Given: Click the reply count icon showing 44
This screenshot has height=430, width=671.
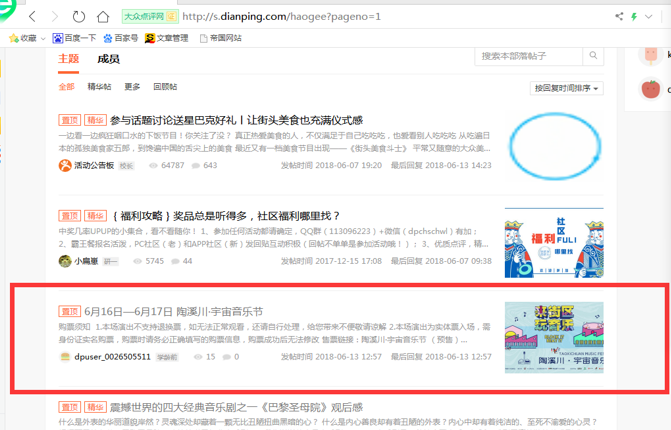Looking at the screenshot, I should [175, 261].
